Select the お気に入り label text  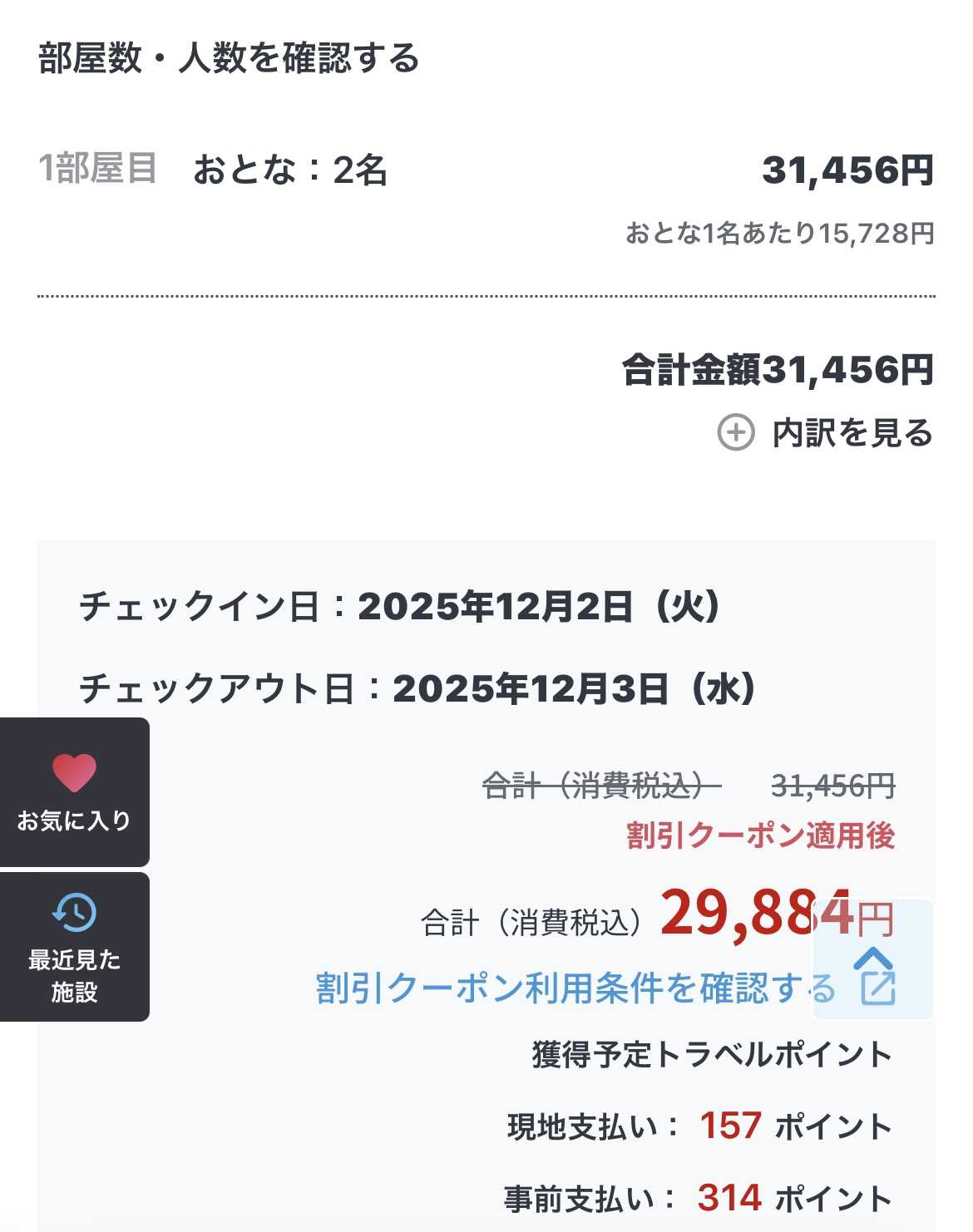point(74,821)
